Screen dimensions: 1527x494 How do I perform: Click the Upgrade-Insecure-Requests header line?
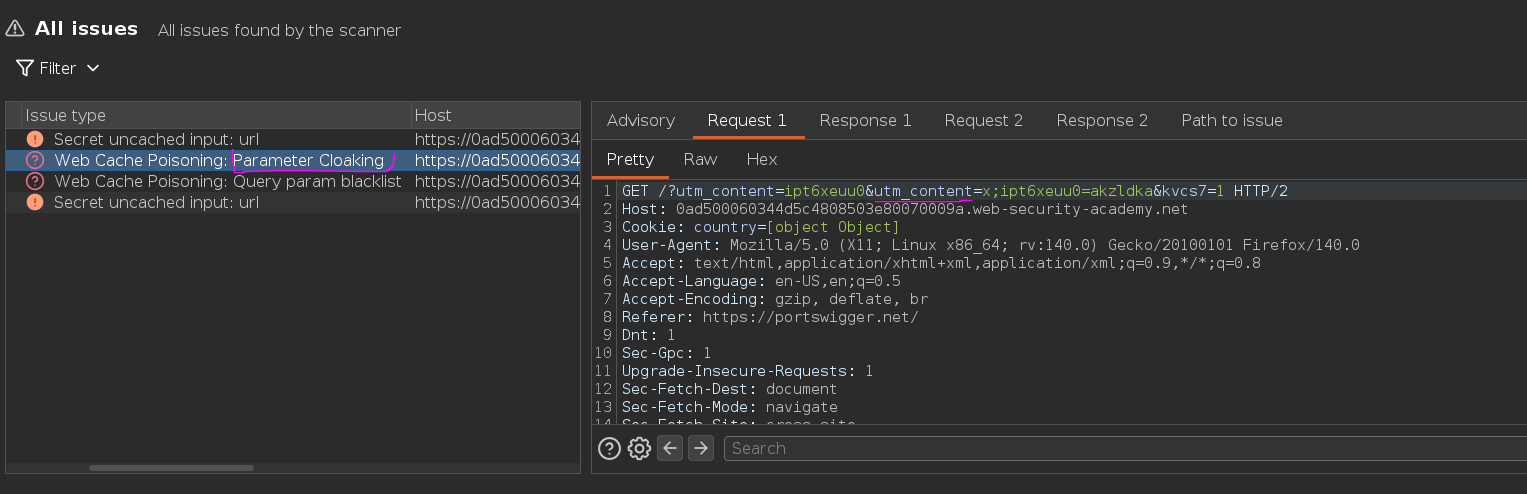click(x=747, y=371)
